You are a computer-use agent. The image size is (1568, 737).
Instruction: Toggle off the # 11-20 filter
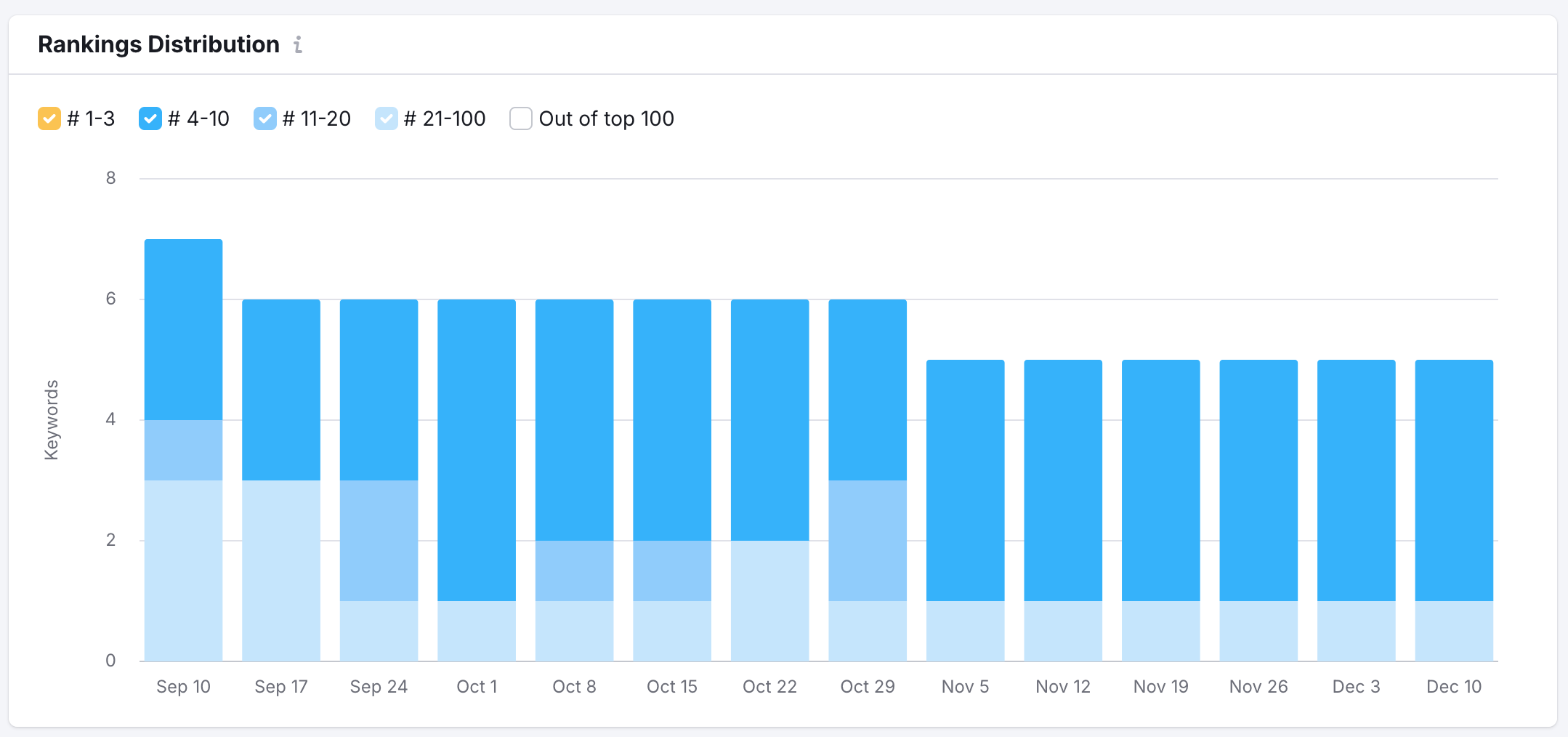265,118
